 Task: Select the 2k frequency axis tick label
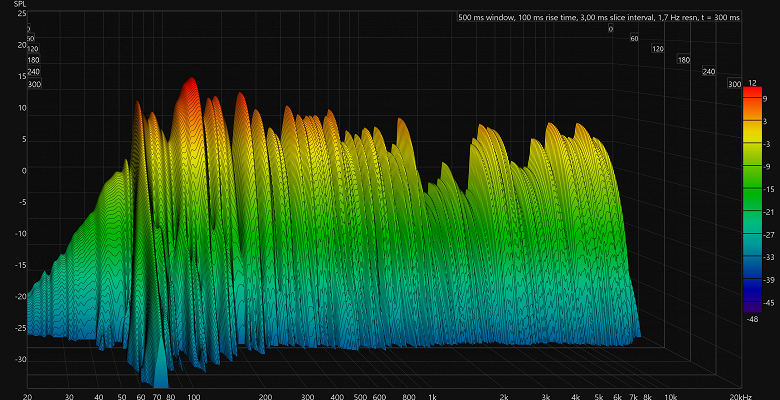(504, 397)
